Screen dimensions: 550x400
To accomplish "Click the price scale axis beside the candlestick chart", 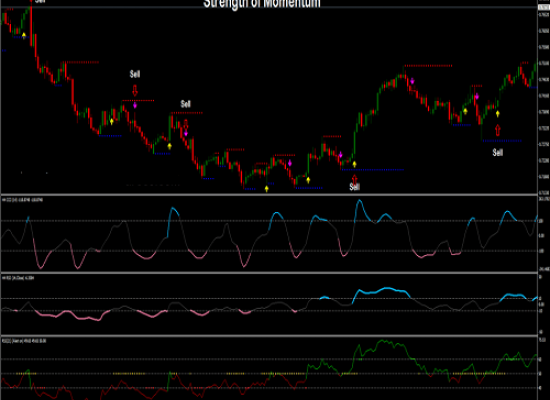I will click(x=544, y=98).
